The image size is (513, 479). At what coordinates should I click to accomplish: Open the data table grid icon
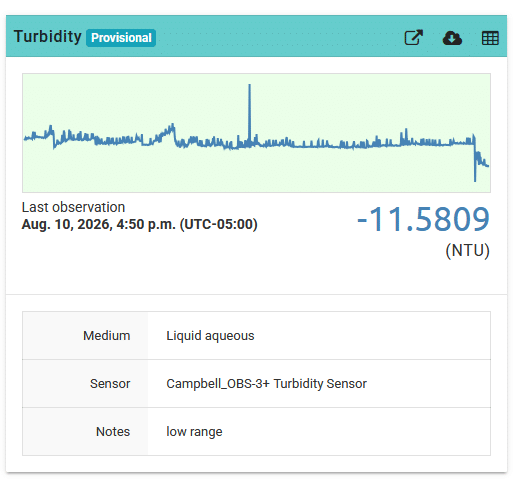pos(490,38)
